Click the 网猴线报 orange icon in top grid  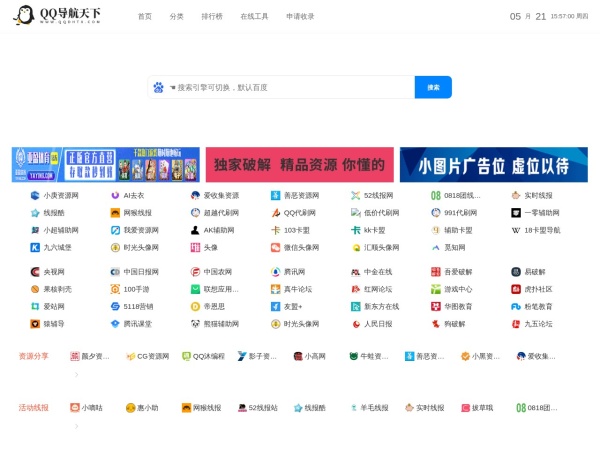[115, 213]
